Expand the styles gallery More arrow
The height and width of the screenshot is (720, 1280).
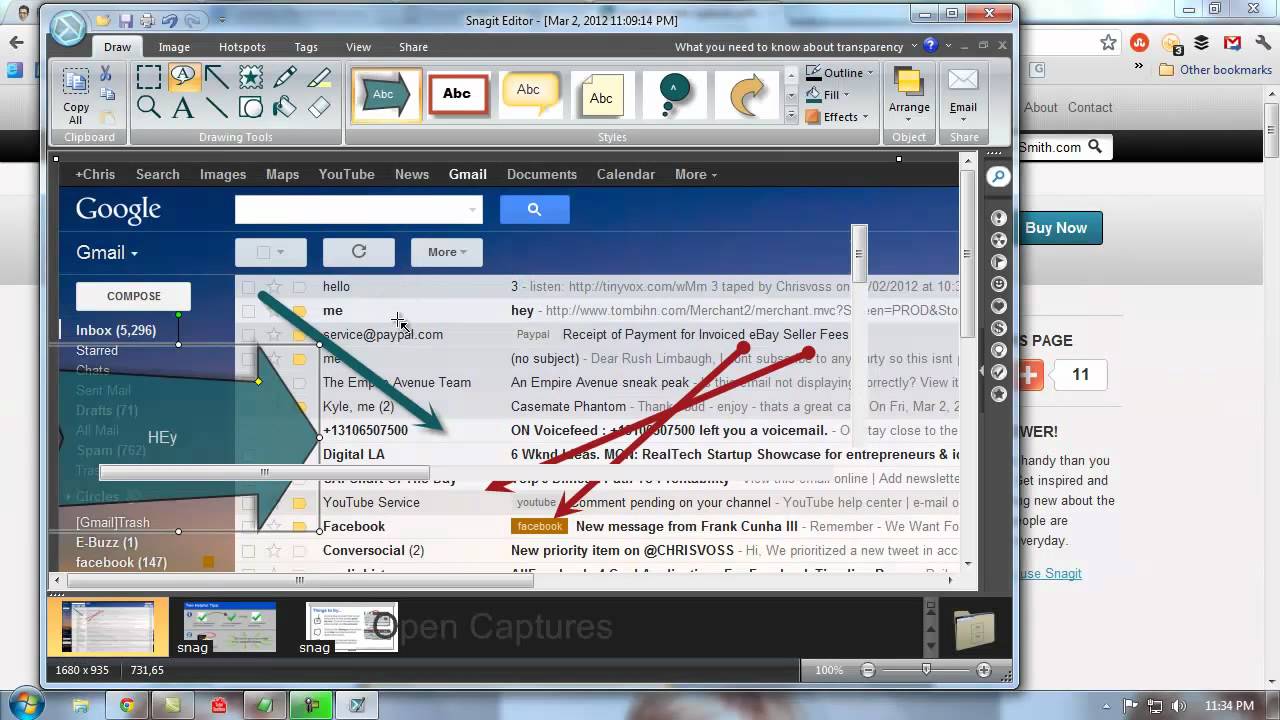(791, 116)
